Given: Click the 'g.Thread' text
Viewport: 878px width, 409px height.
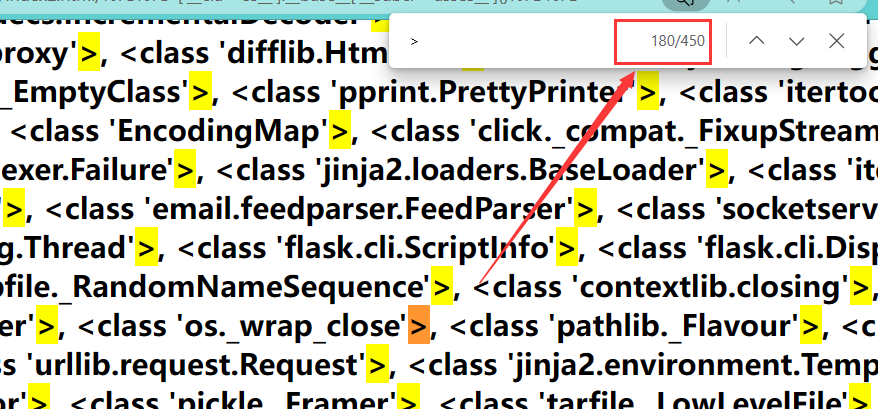Looking at the screenshot, I should coord(68,248).
